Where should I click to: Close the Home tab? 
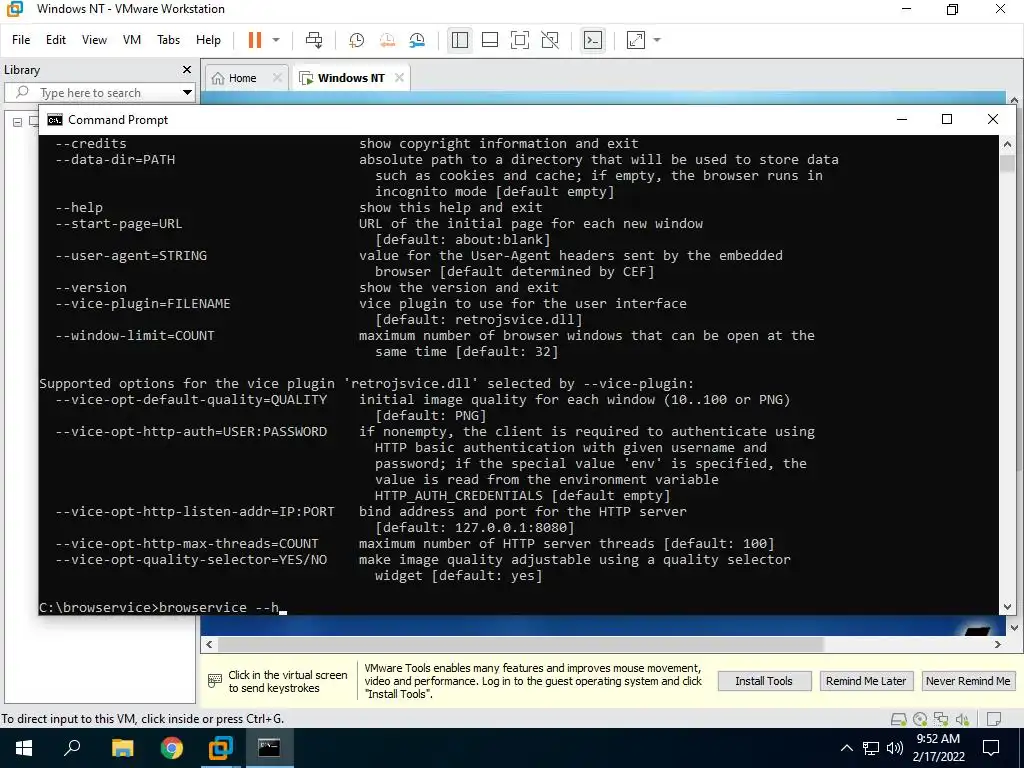277,78
